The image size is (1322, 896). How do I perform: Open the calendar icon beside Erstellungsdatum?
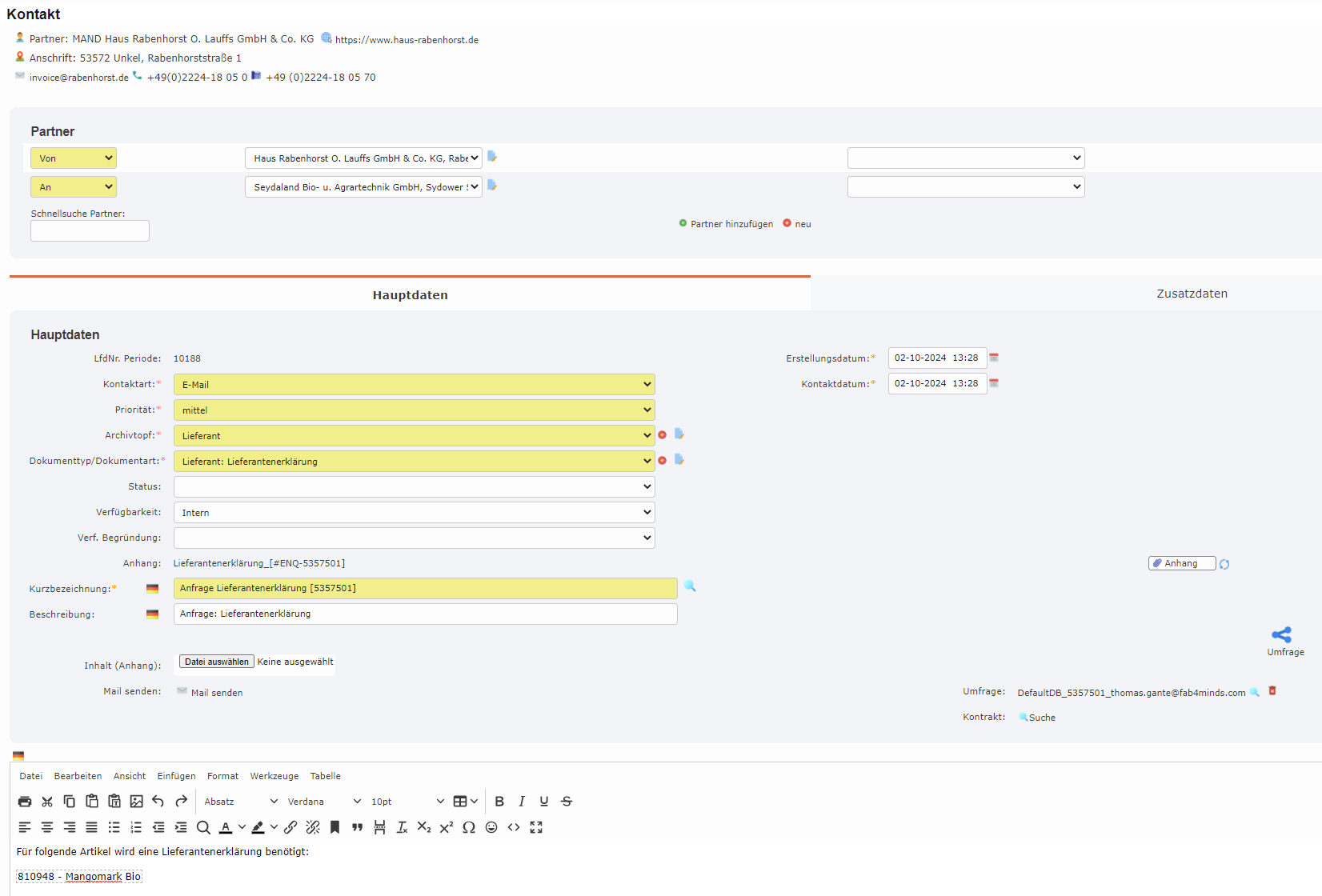(994, 358)
